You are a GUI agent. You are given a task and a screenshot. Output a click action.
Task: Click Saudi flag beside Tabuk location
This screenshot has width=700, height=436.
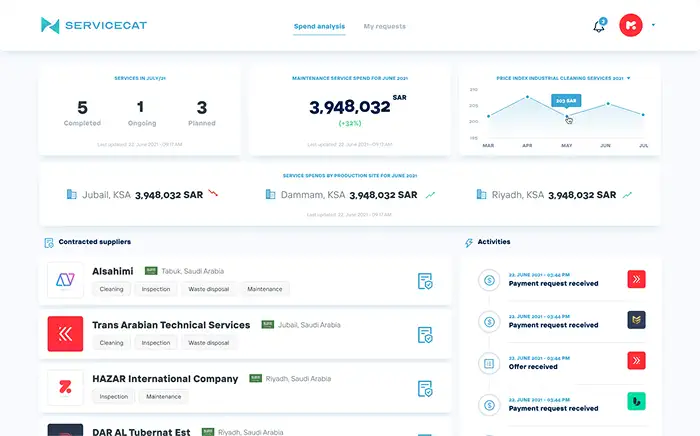151,271
